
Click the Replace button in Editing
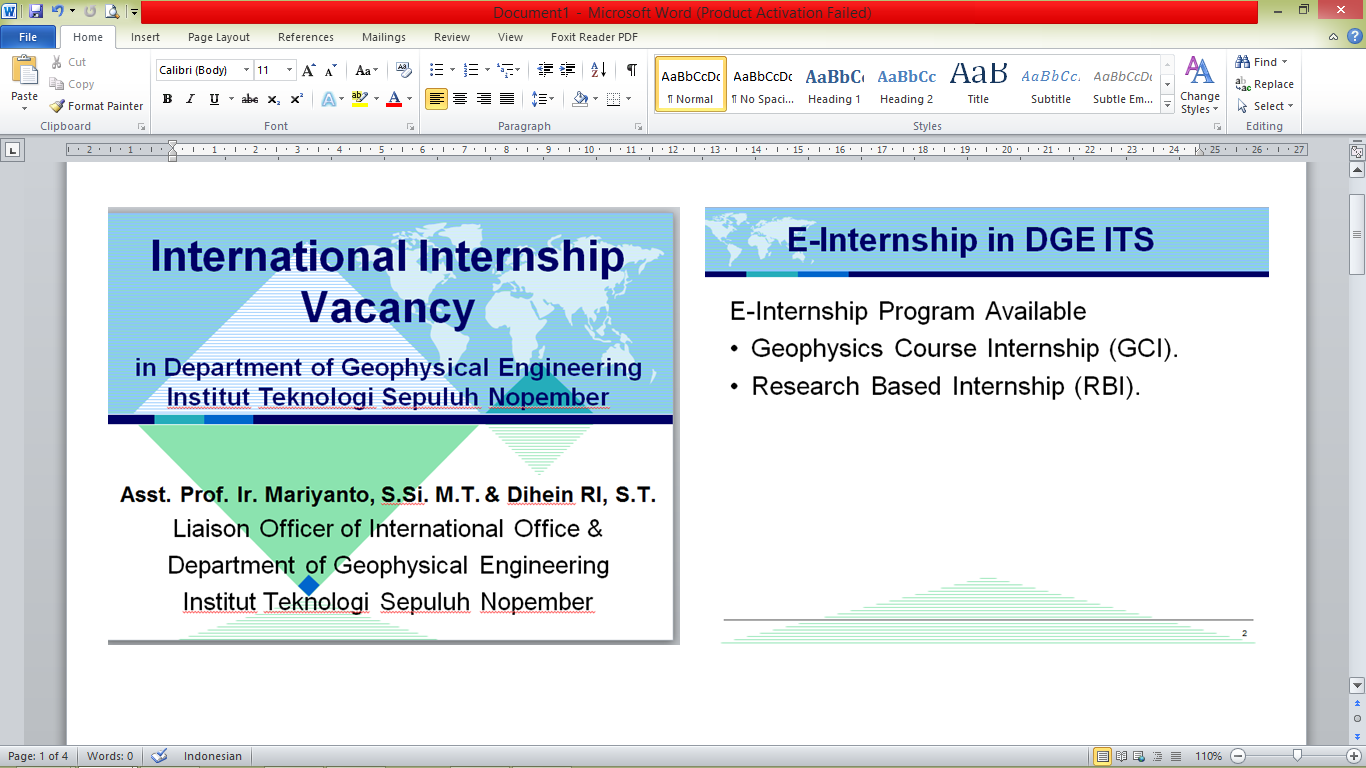1265,84
